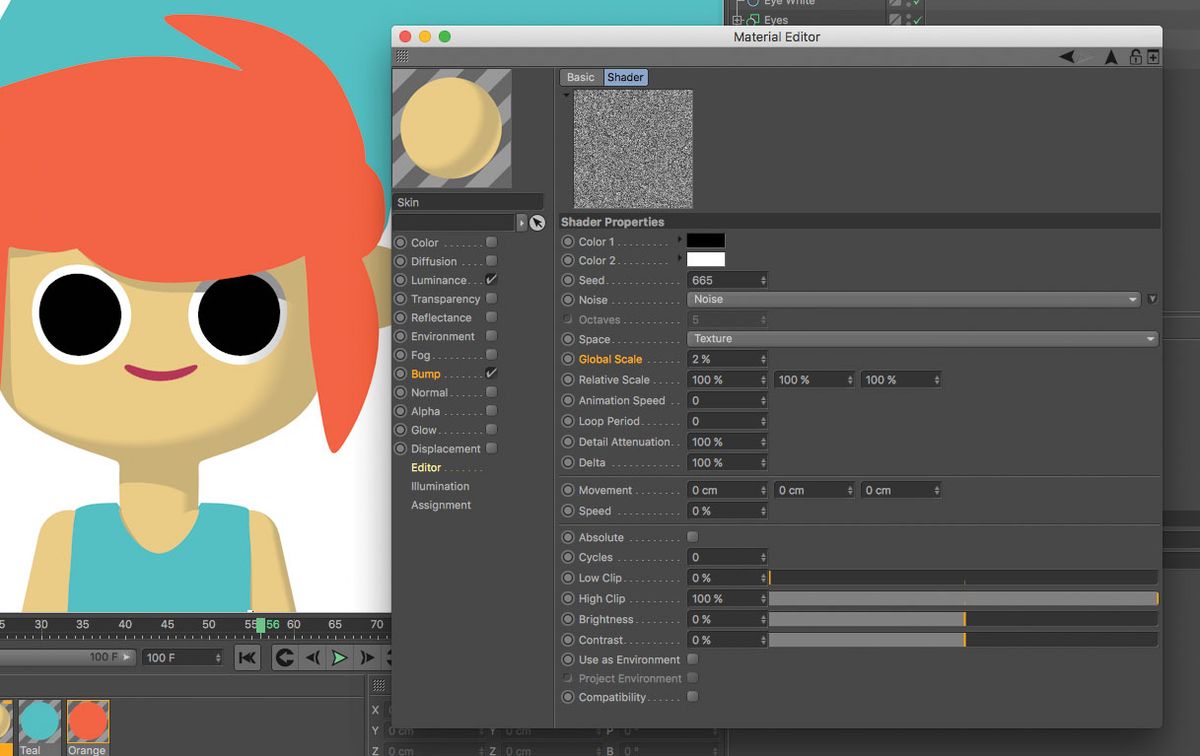Jump to the first frame
1200x756 pixels.
pos(247,657)
